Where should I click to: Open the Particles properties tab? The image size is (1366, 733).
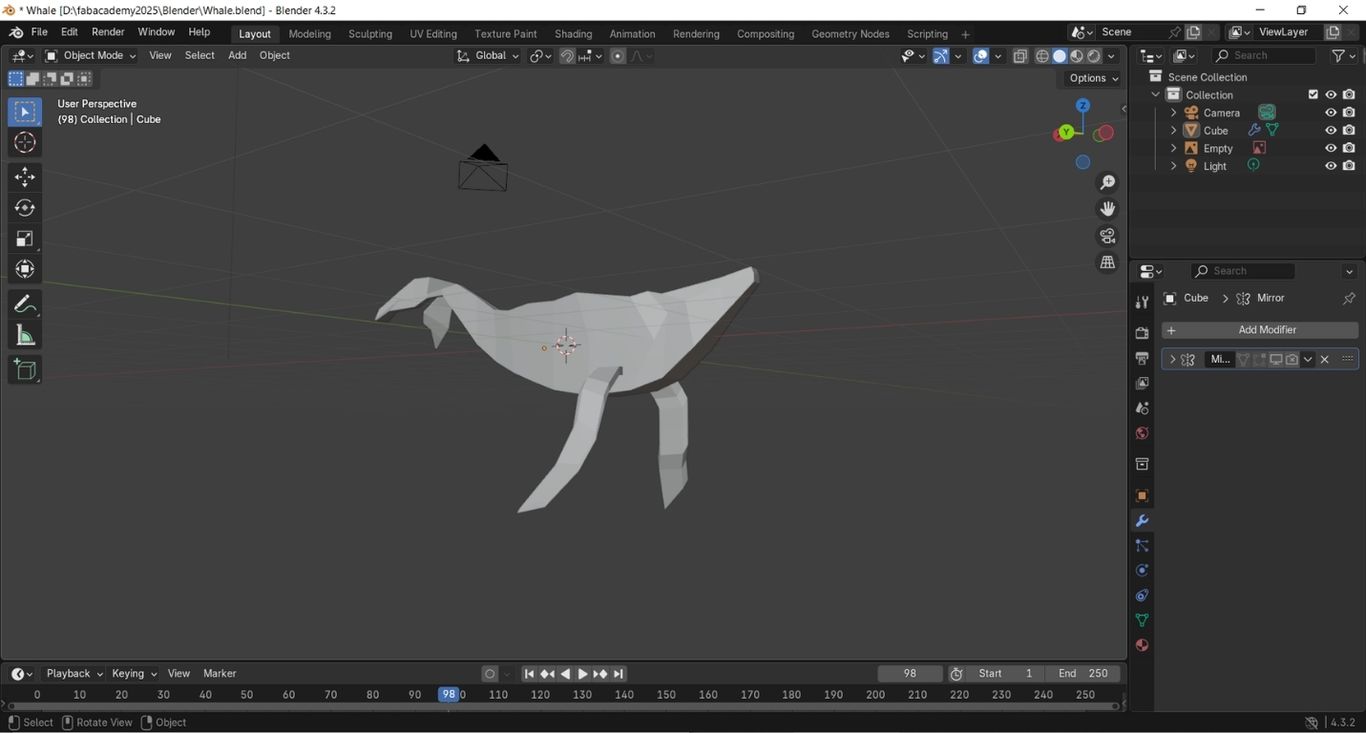1142,546
